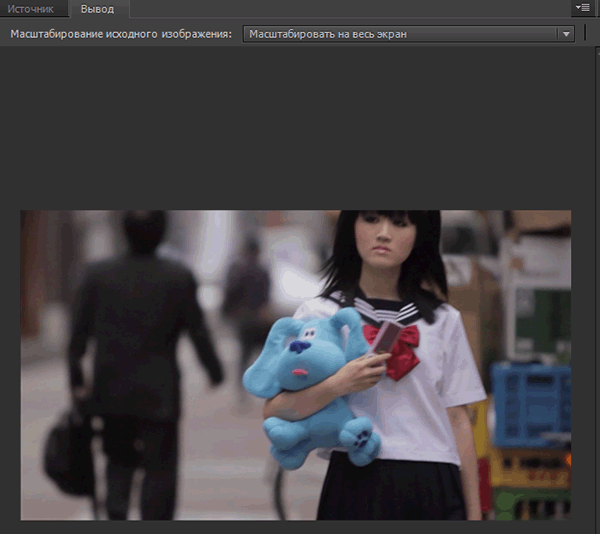The height and width of the screenshot is (534, 600).
Task: Open the panel options menu icon
Action: (582, 8)
